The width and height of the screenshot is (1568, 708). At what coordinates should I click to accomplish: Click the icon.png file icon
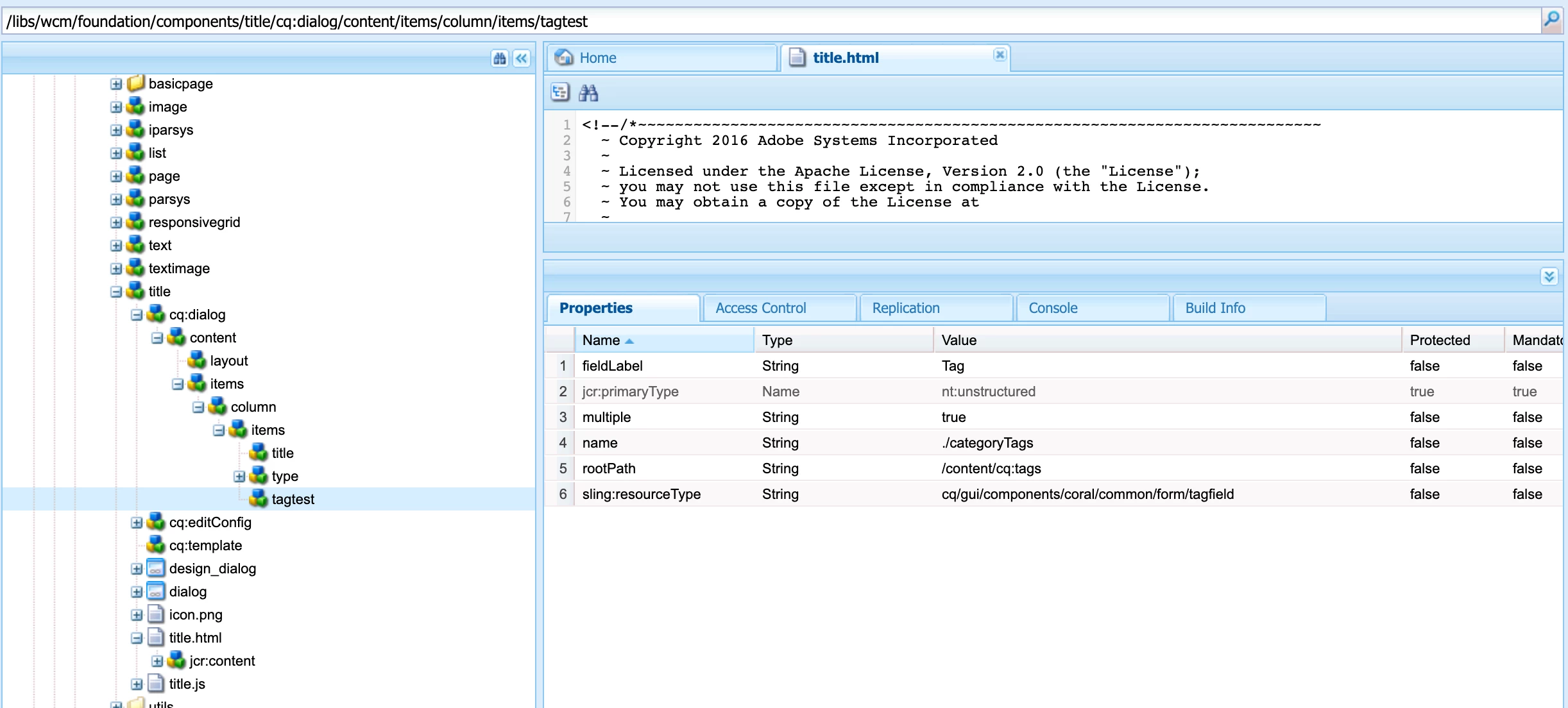[x=156, y=614]
